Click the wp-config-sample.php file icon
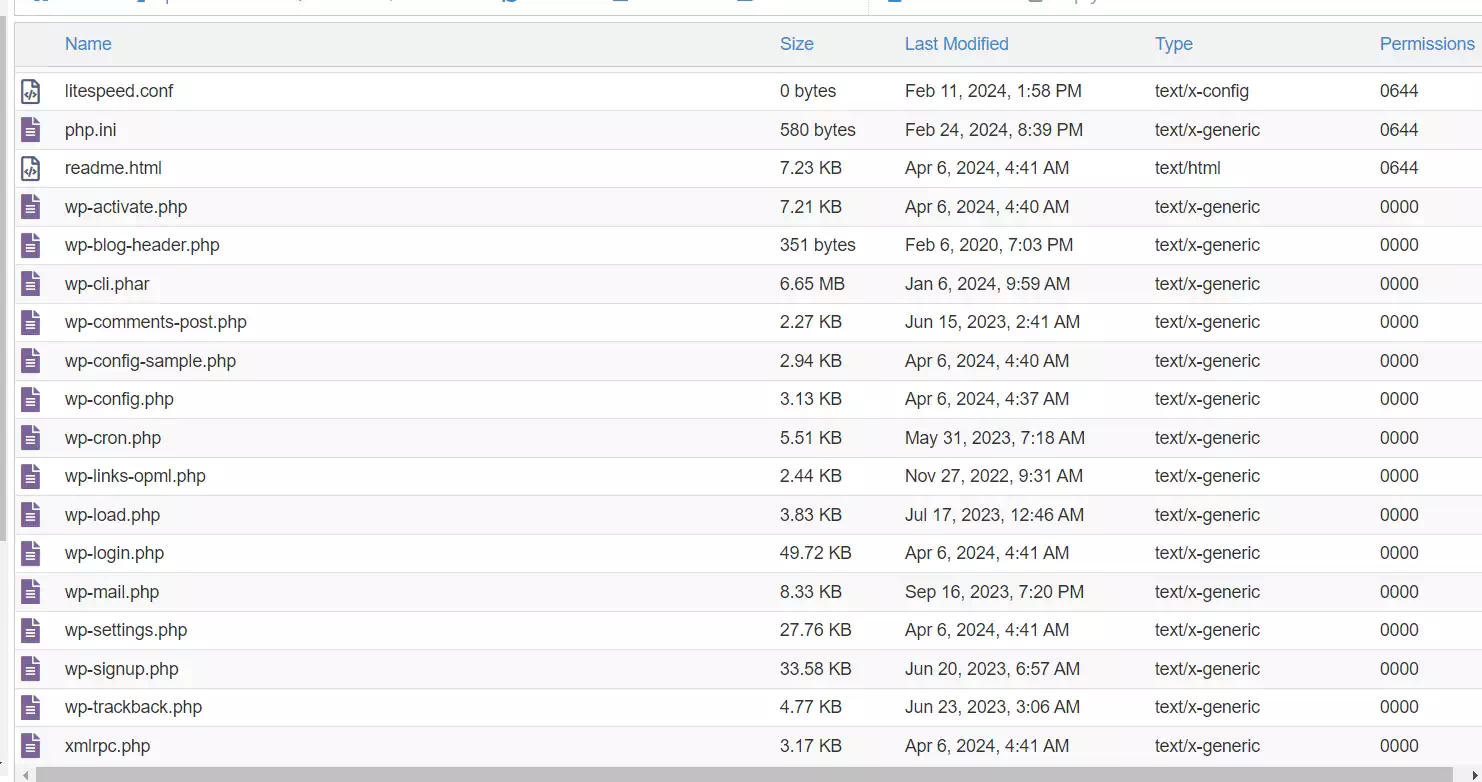The image size is (1482, 782). coord(31,361)
